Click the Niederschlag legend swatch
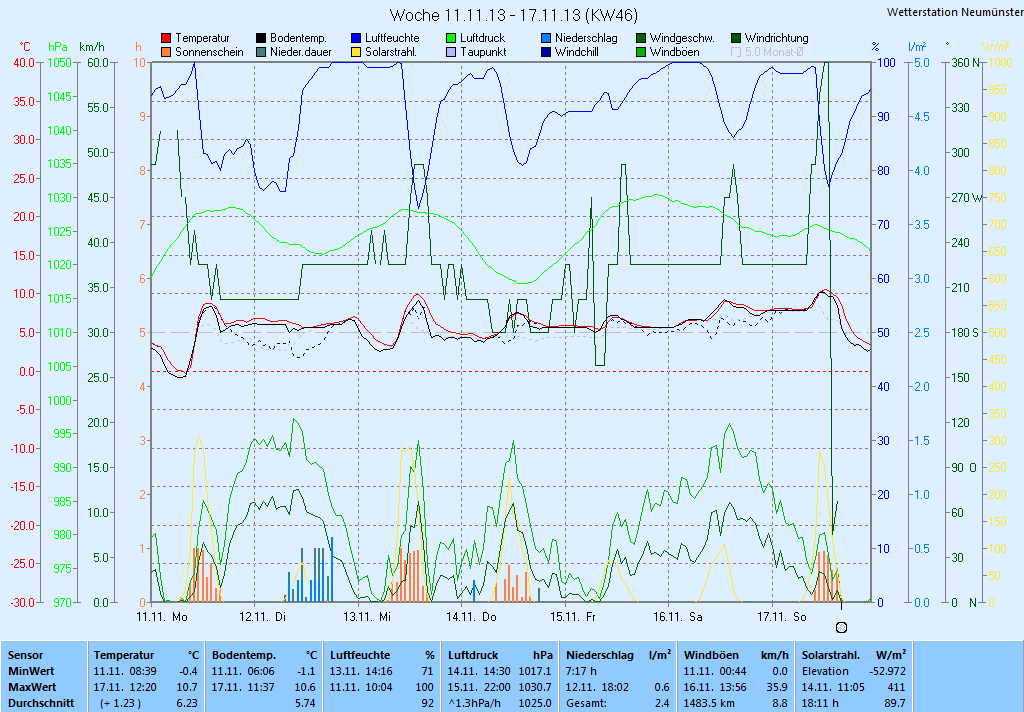The image size is (1024, 712). pos(546,38)
